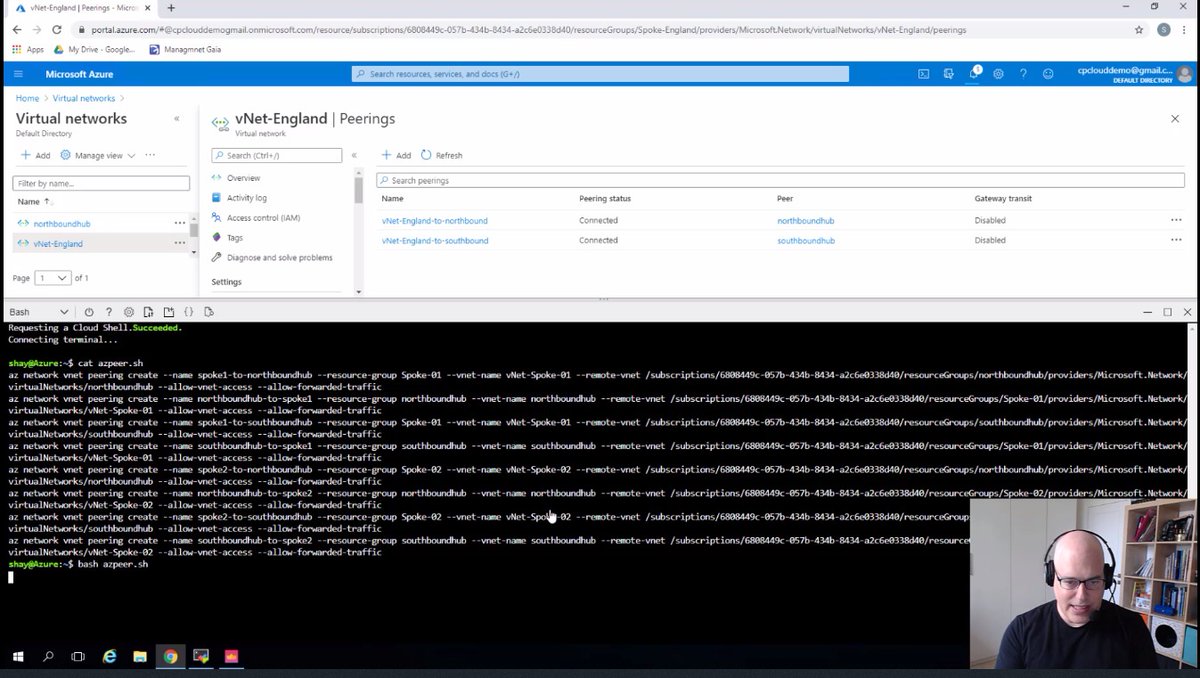Sort virtual networks by Name column

pyautogui.click(x=34, y=201)
